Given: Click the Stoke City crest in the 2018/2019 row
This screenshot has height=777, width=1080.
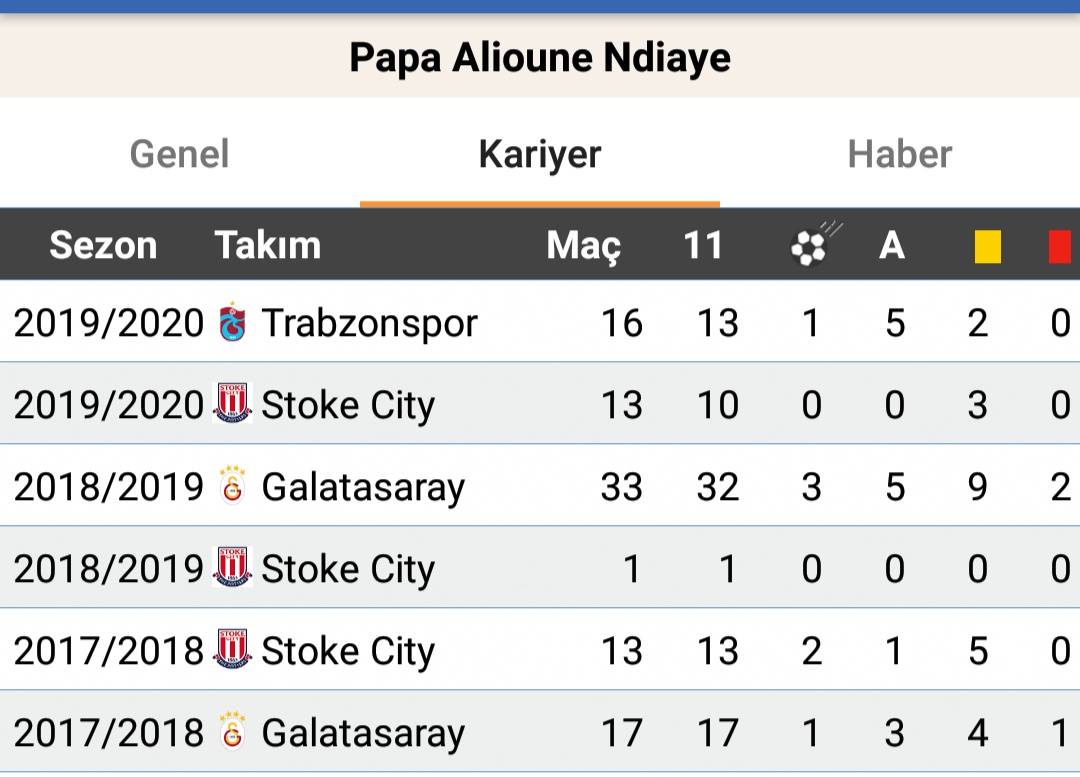Looking at the screenshot, I should (x=232, y=567).
